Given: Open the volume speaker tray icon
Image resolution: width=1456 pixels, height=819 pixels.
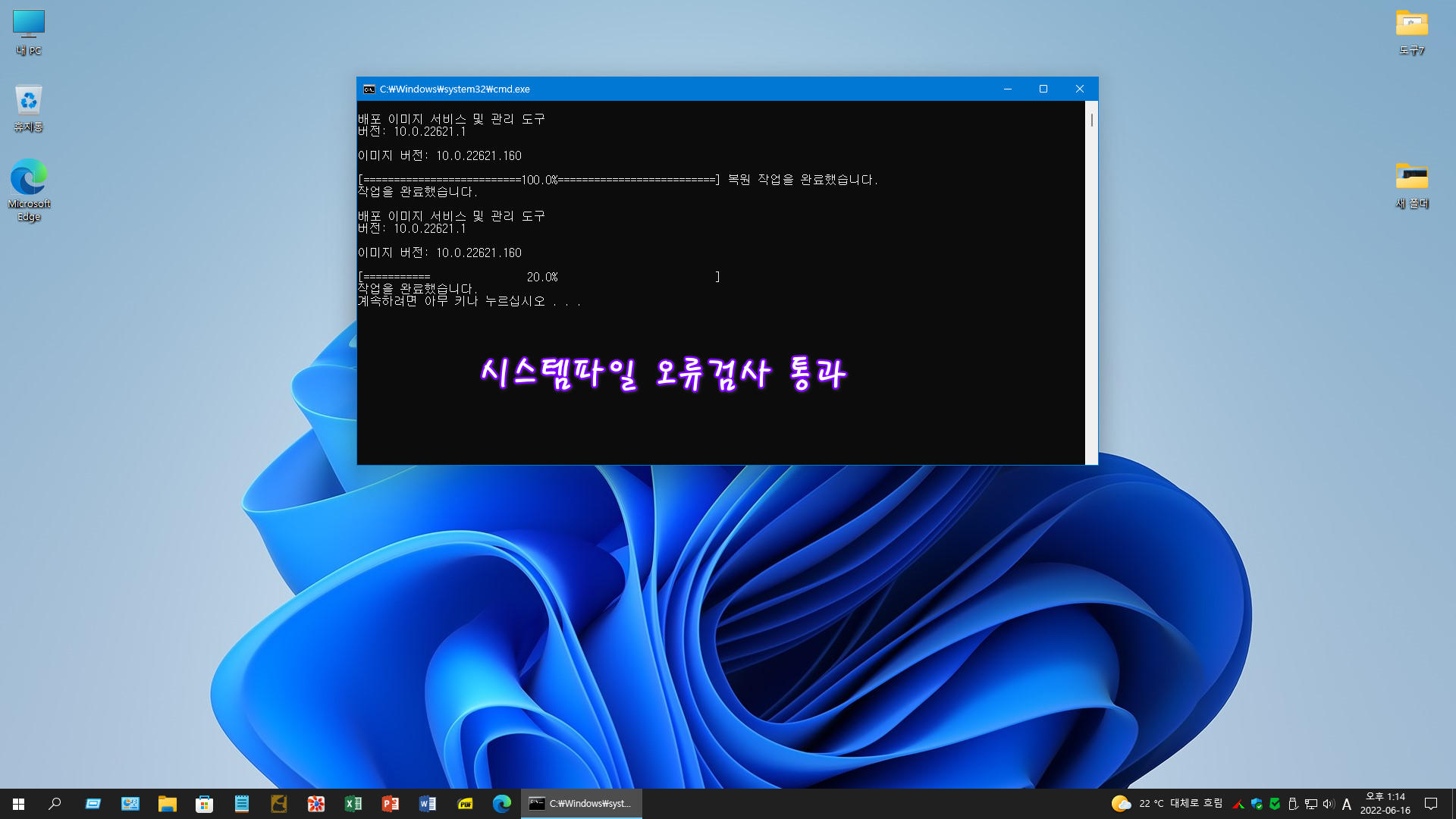Looking at the screenshot, I should 1329,804.
